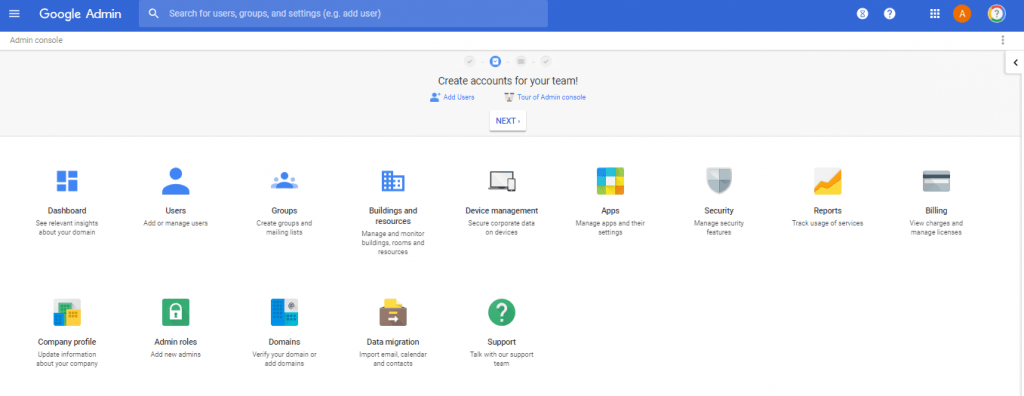Viewport: 1024px width, 396px height.
Task: Open the Google apps grid launcher
Action: (935, 14)
